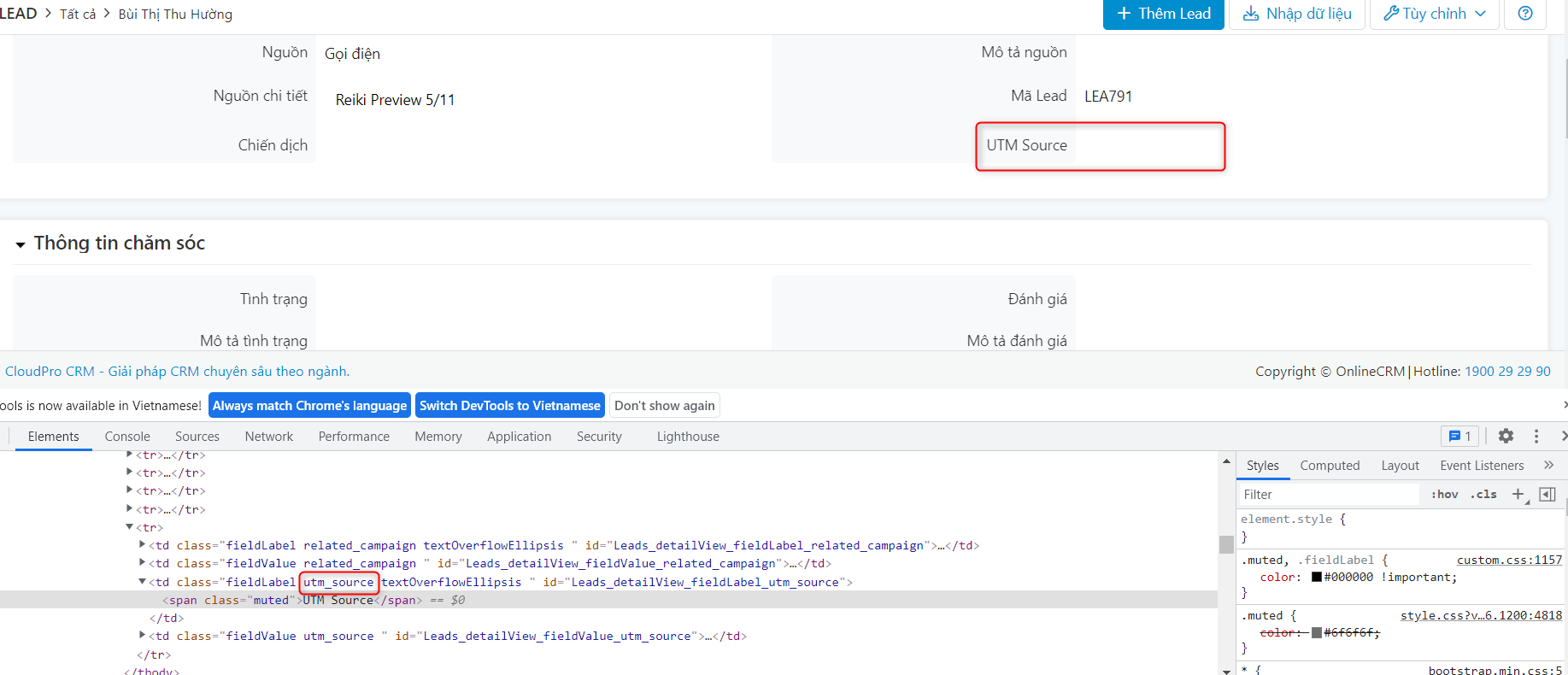Expand the fieldValue related_campaign td node
The width and height of the screenshot is (1568, 675).
(143, 562)
